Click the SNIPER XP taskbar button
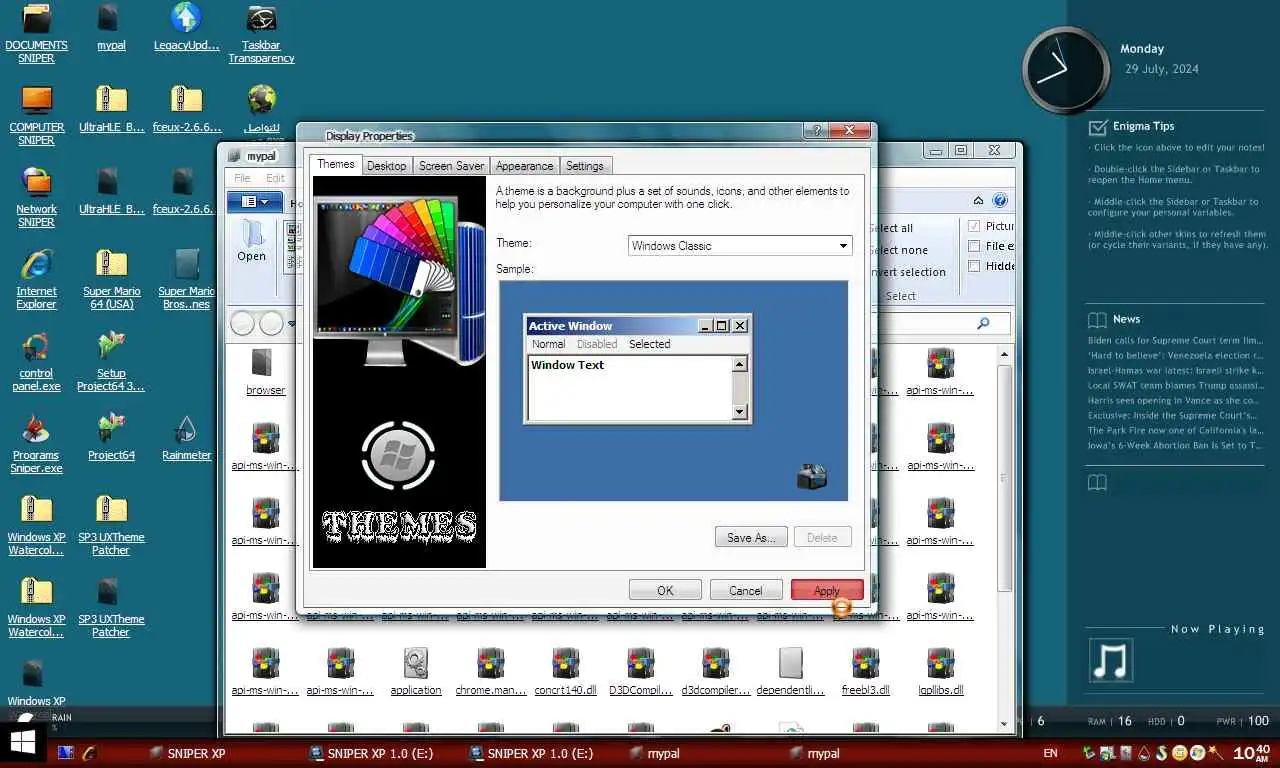1280x768 pixels. click(188, 753)
